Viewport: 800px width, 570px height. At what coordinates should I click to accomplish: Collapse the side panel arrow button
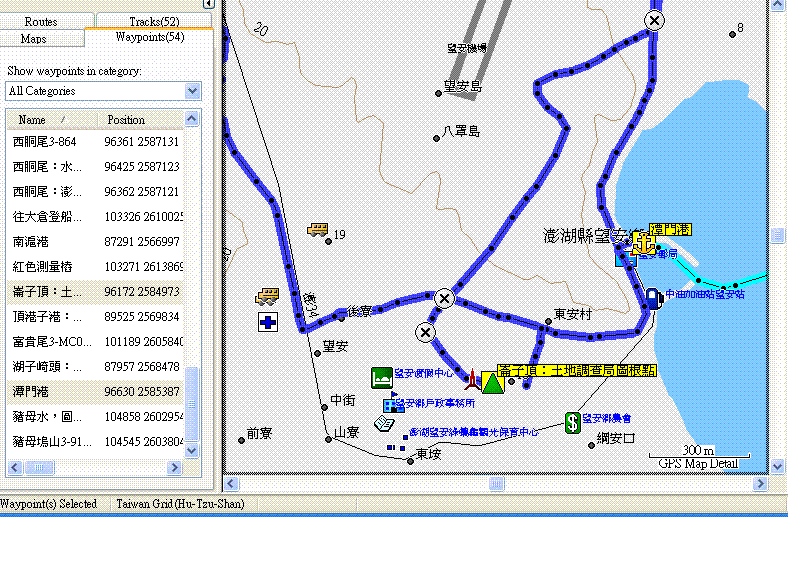tap(208, 4)
